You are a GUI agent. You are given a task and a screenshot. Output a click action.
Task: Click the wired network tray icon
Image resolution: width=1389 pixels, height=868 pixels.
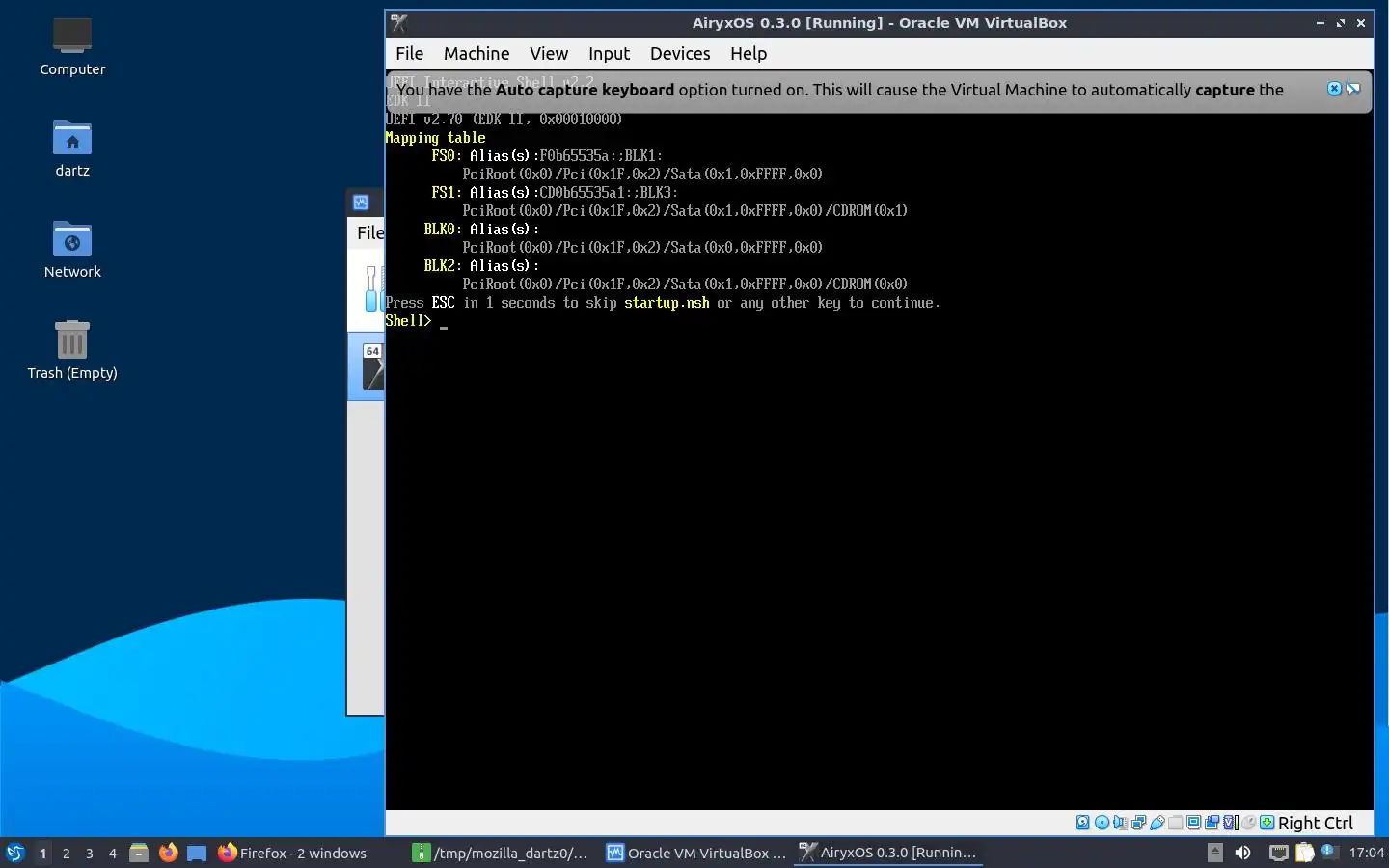click(1279, 853)
